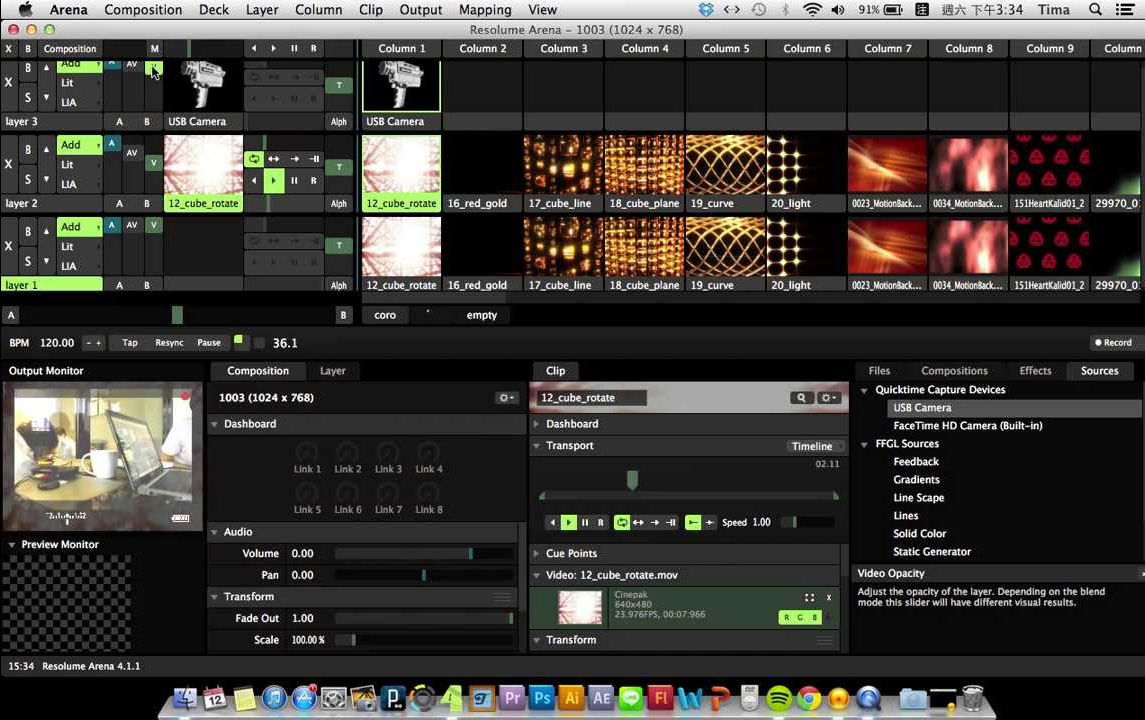Viewport: 1145px width, 720px height.
Task: Adjust the clip Speed slider
Action: 807,522
